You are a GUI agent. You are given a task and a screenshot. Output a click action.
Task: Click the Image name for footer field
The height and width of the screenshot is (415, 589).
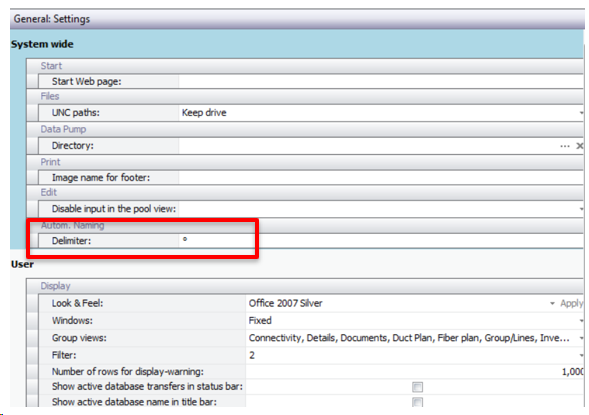[381, 177]
